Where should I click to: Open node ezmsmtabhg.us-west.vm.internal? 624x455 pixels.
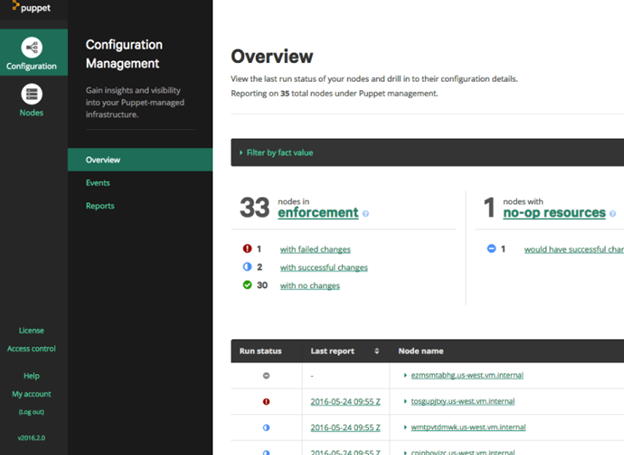467,375
